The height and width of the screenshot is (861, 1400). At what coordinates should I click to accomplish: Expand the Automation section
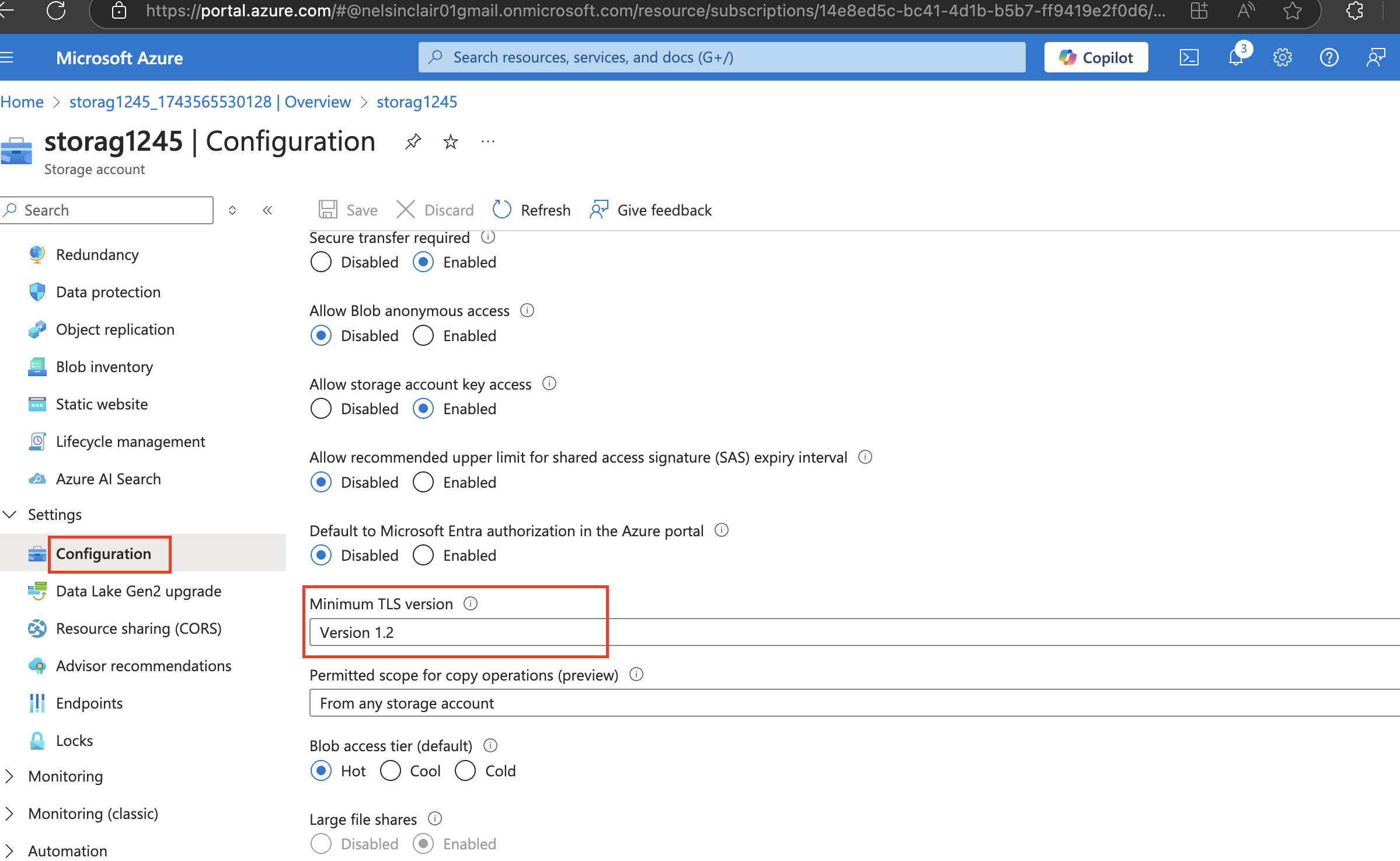pyautogui.click(x=9, y=850)
